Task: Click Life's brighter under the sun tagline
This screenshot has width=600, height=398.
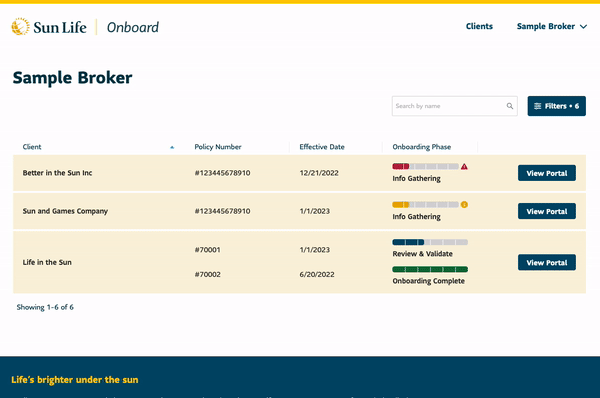Action: 75,380
